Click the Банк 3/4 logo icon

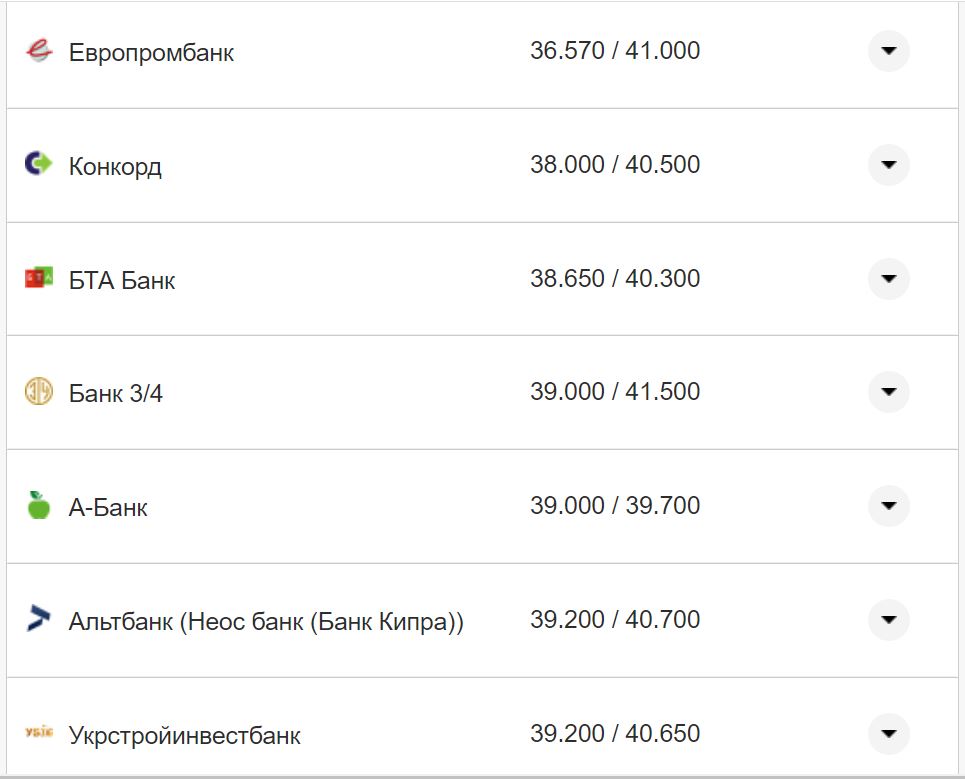[x=38, y=392]
